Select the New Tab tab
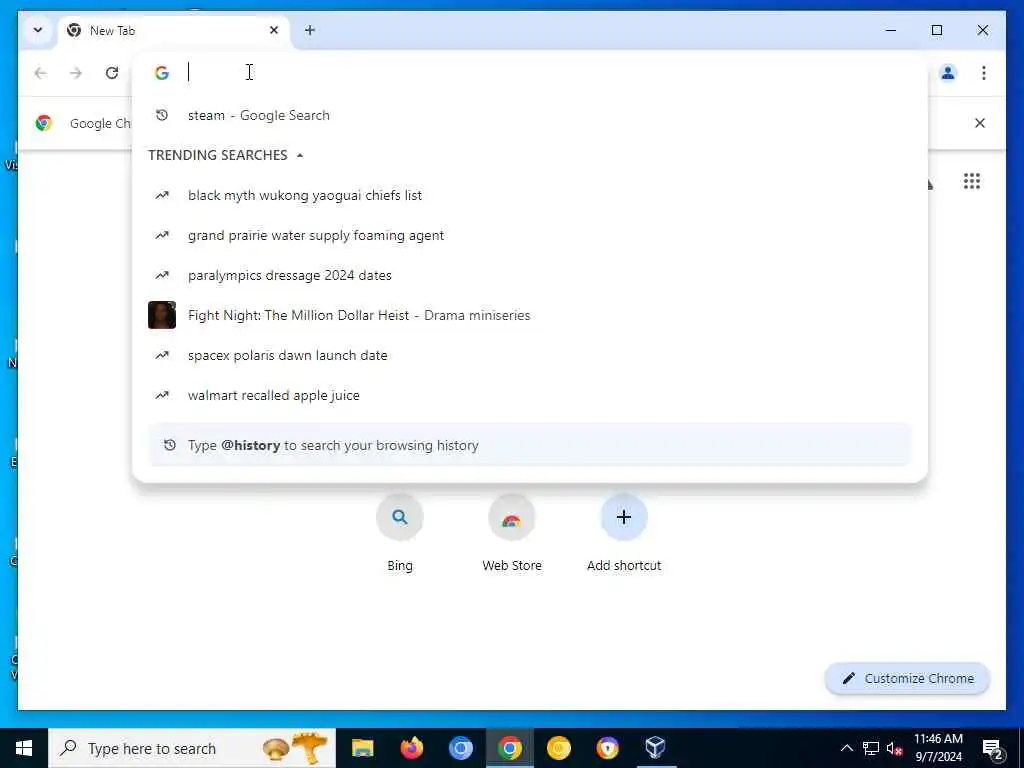Image resolution: width=1024 pixels, height=768 pixels. point(174,31)
